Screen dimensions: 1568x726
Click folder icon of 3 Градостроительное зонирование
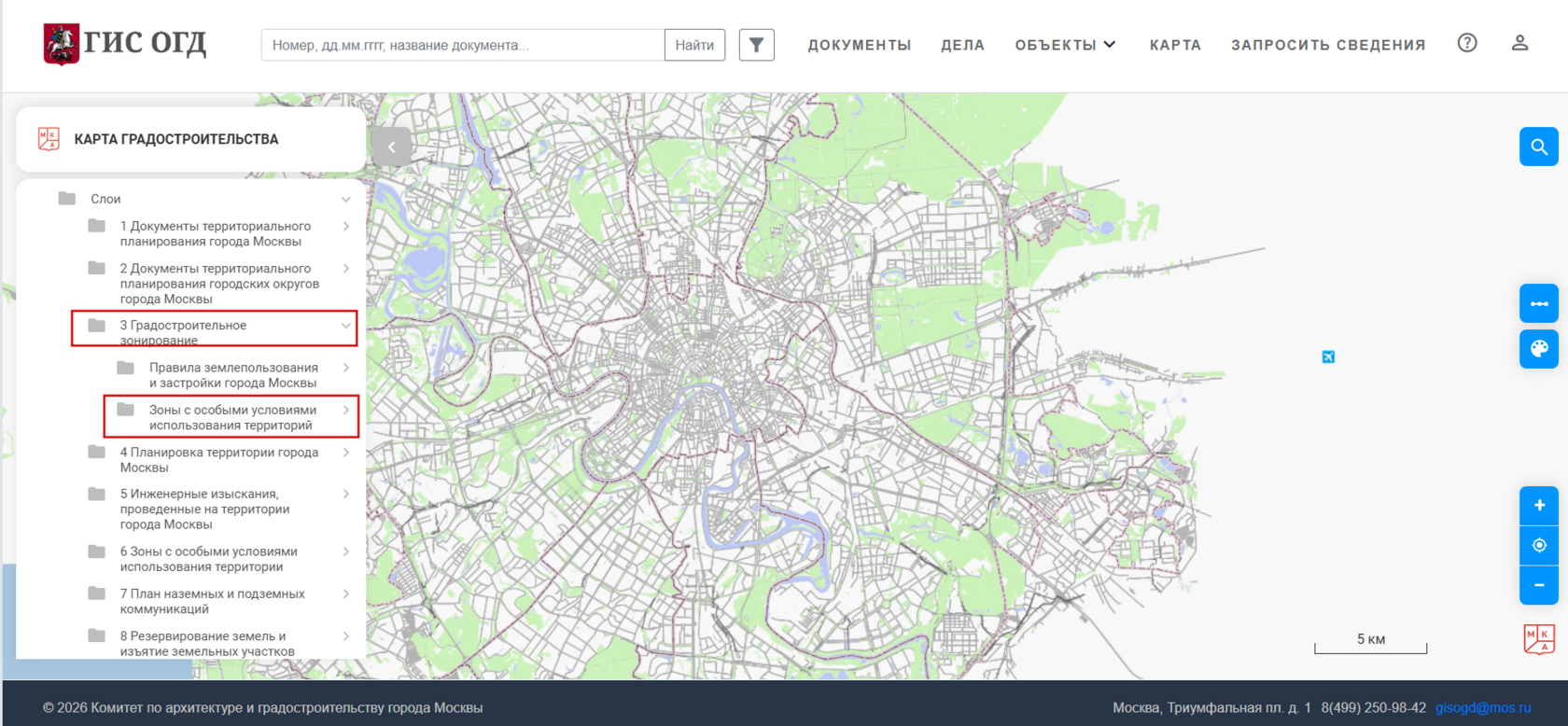pos(97,325)
